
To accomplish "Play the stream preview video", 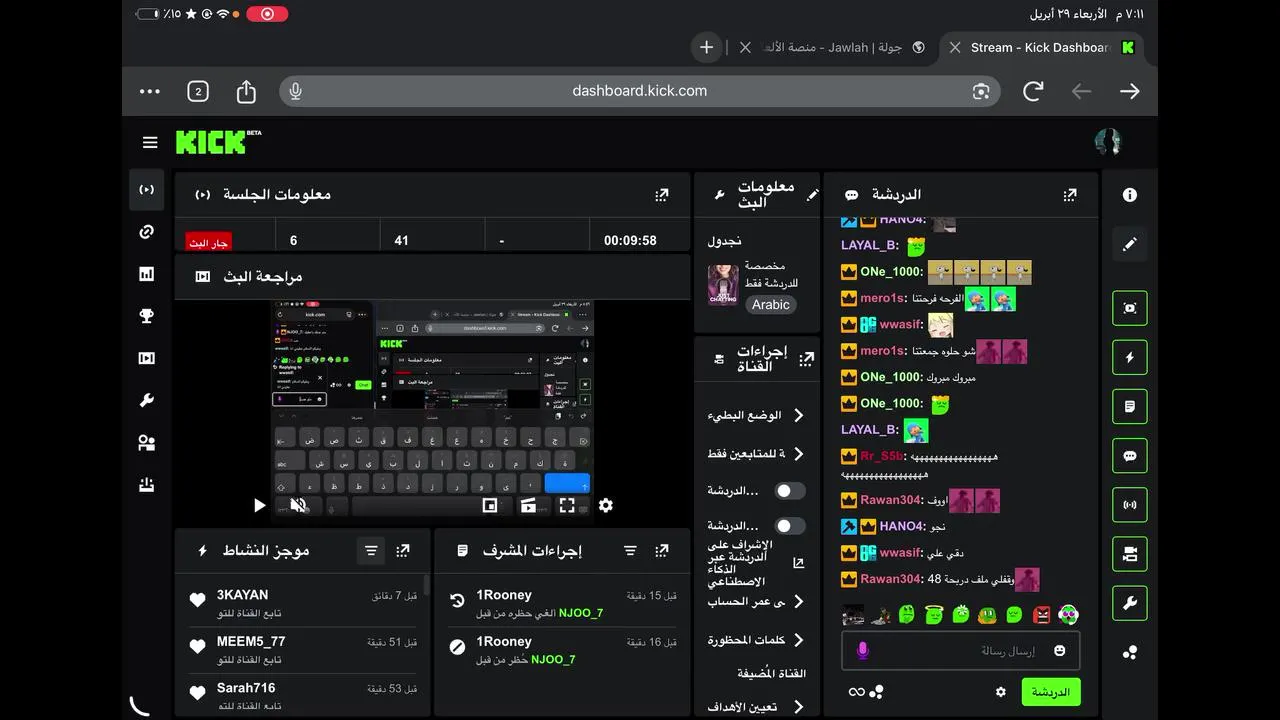I will pos(259,506).
